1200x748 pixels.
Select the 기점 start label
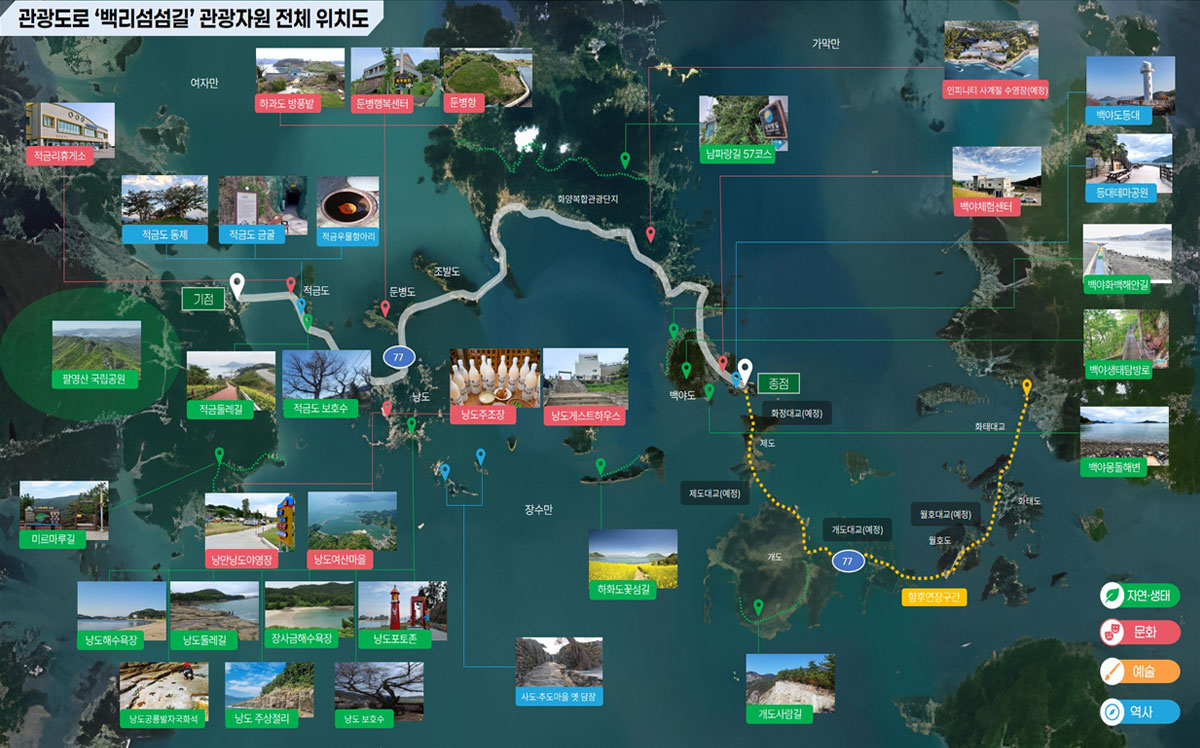point(203,299)
